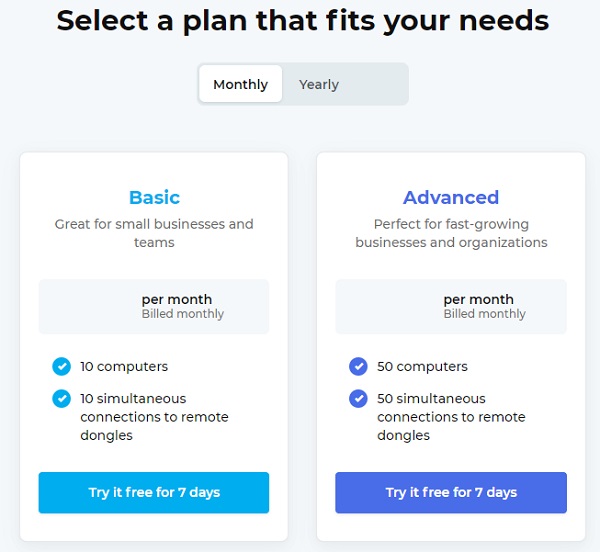This screenshot has width=600, height=552.
Task: Click the Billed monthly label under Advanced
Action: click(484, 314)
